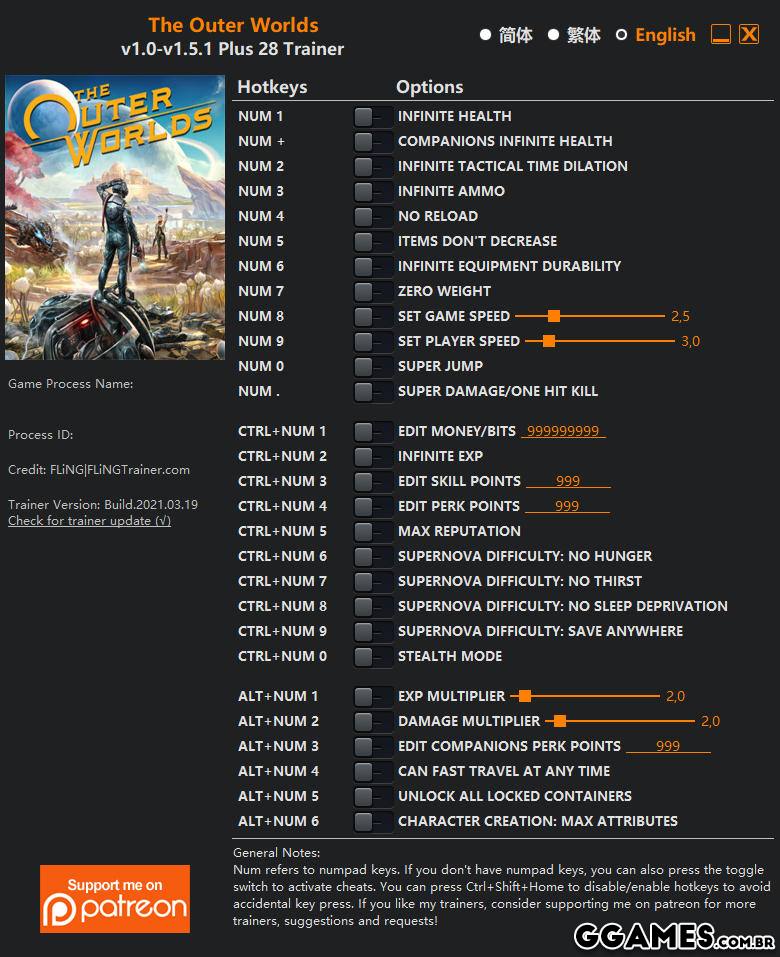780x957 pixels.
Task: Minimize the trainer window
Action: (x=721, y=35)
